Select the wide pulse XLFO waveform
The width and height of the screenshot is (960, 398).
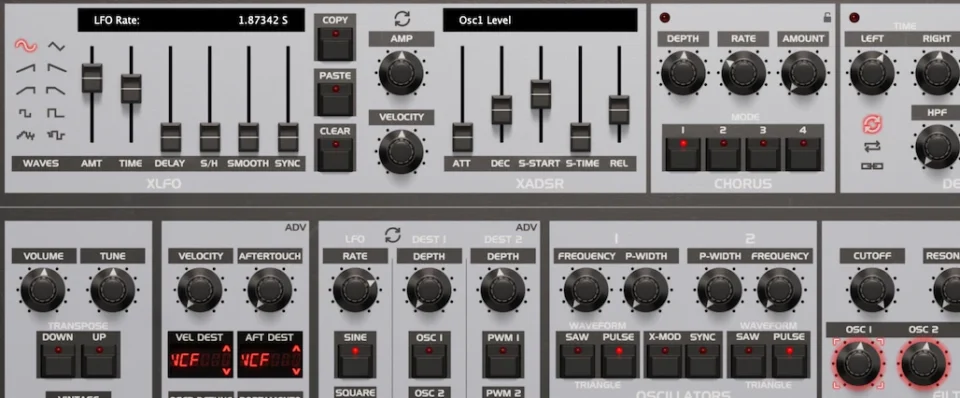tap(56, 113)
